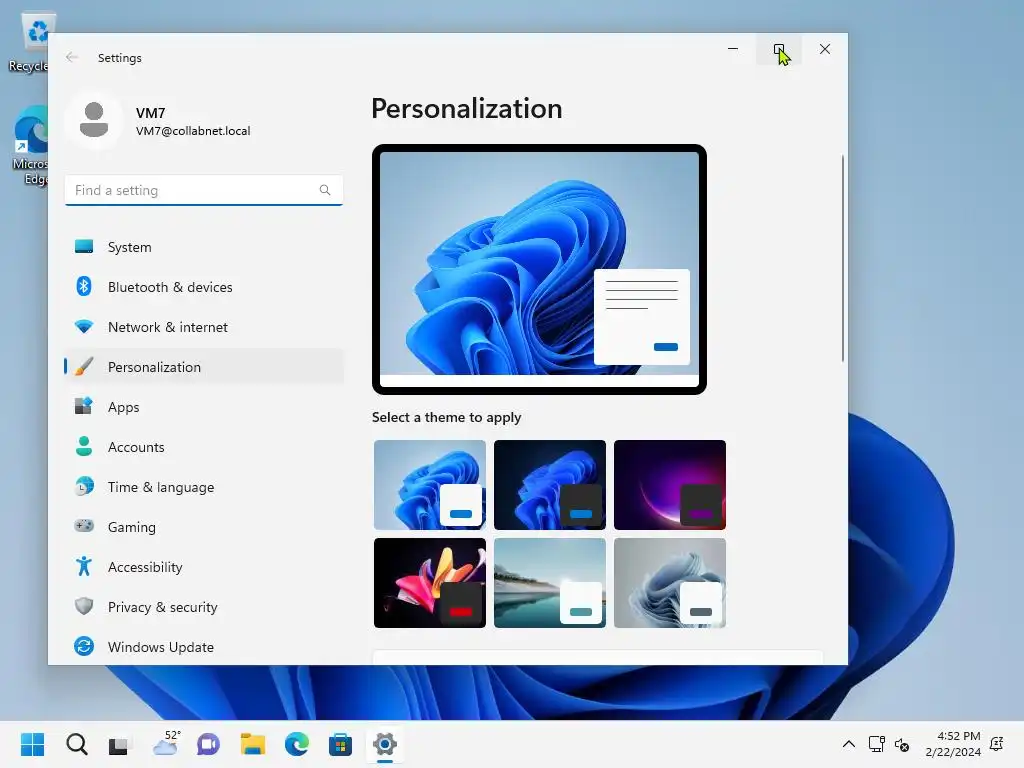Click the Bluetooth icon in sidebar
The image size is (1024, 768).
pyautogui.click(x=84, y=286)
